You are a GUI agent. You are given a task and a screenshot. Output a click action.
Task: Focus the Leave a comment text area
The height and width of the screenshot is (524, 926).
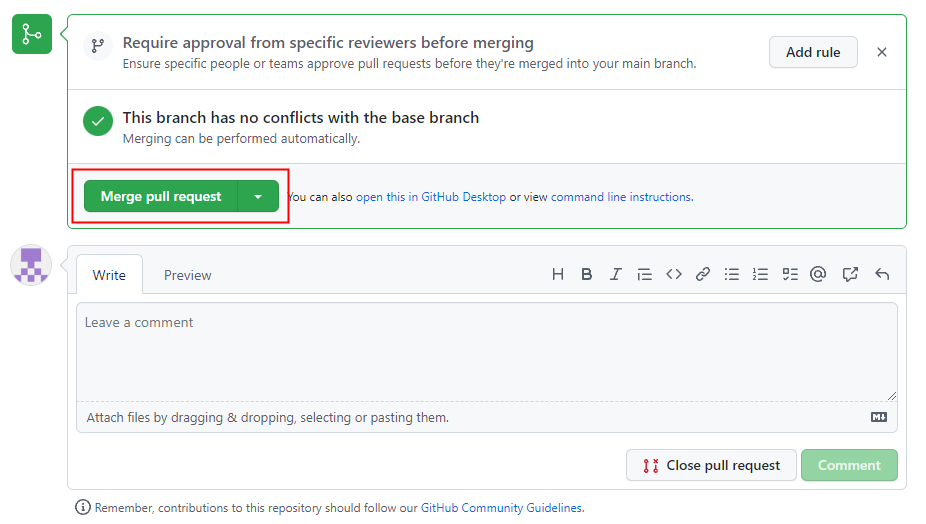coord(486,352)
